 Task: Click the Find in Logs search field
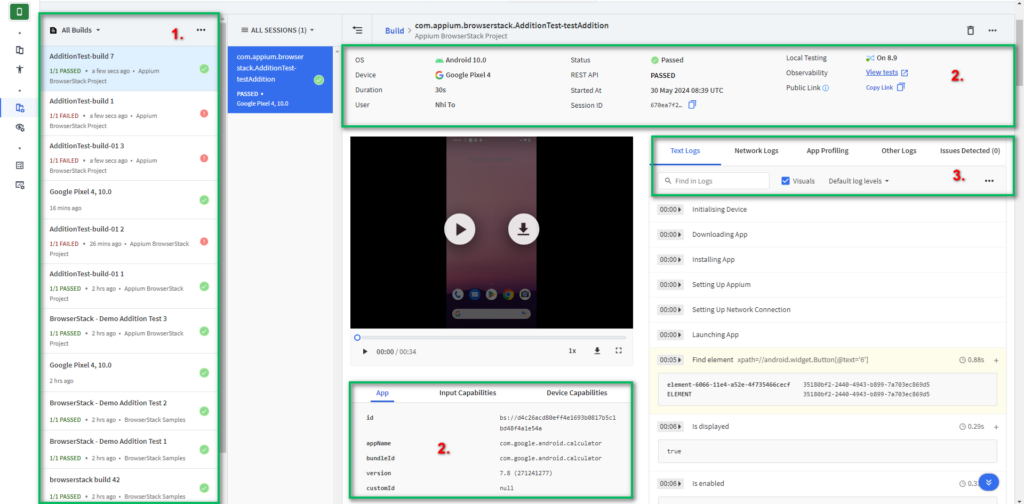point(712,181)
